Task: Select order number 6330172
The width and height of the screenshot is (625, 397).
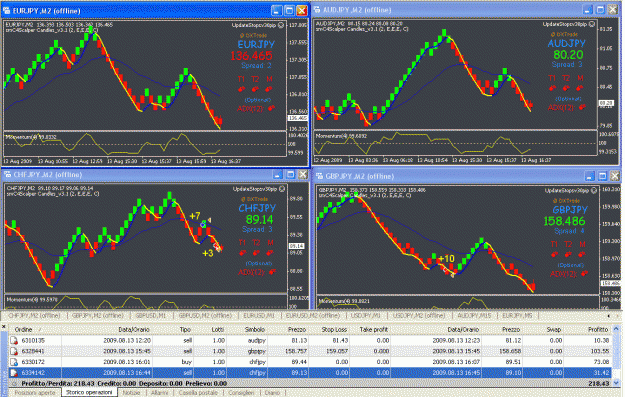Action: 33,362
